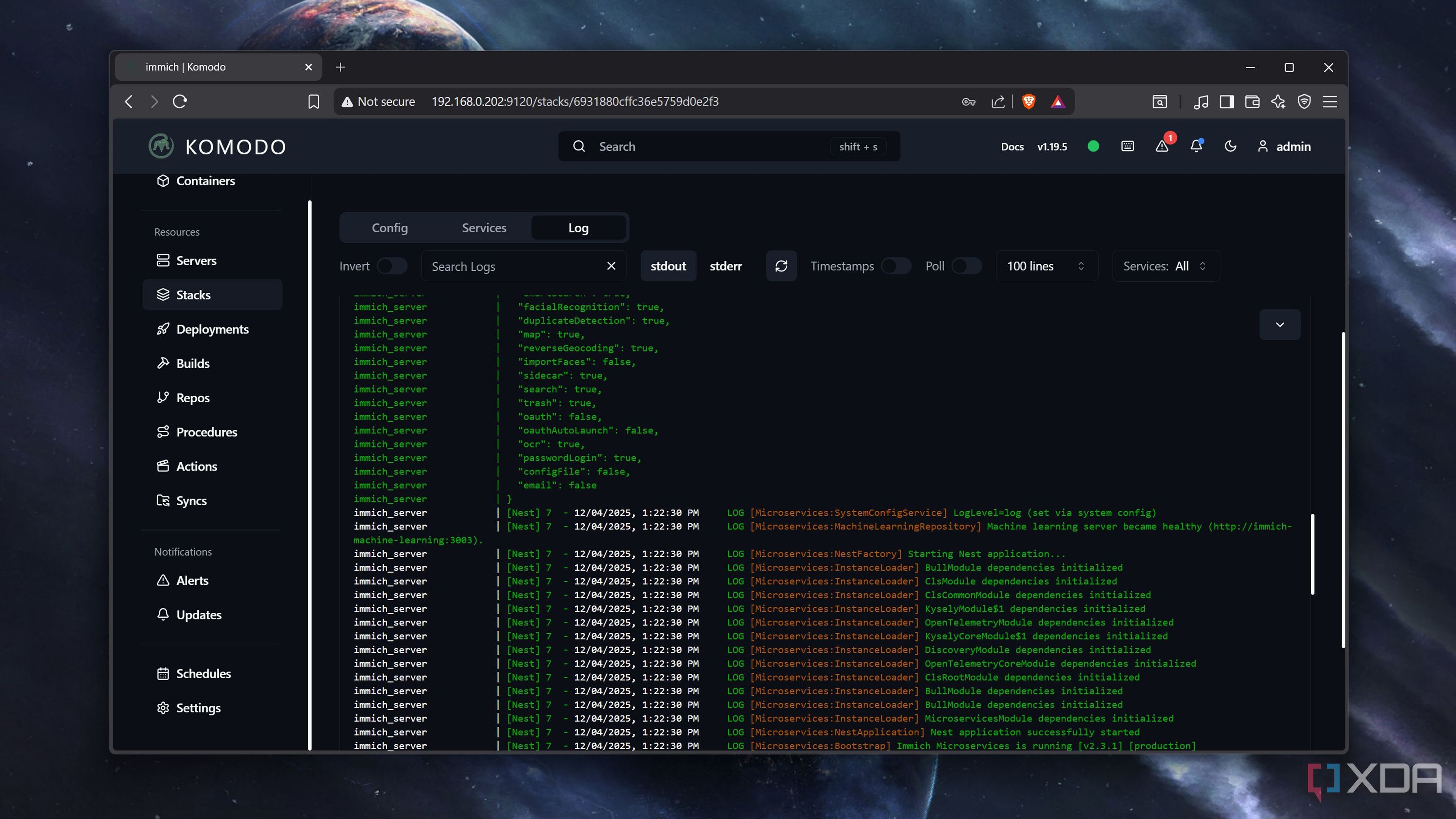Image resolution: width=1456 pixels, height=819 pixels.
Task: Reload the page in the browser
Action: 180,102
